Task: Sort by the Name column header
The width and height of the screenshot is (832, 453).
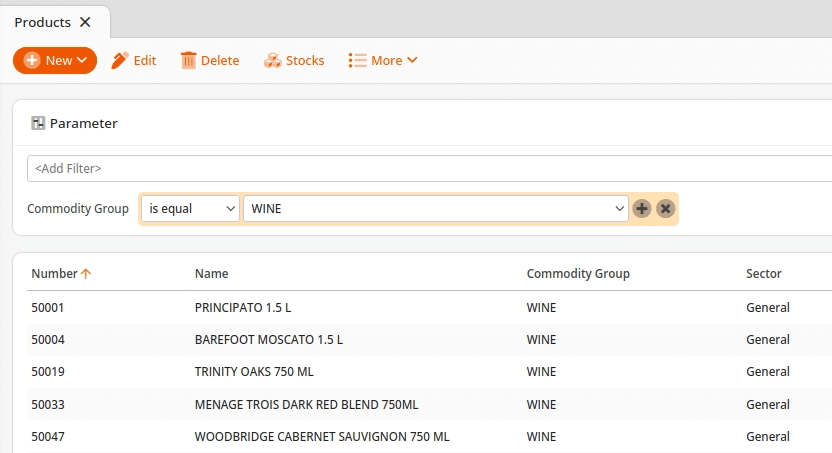Action: [x=211, y=273]
